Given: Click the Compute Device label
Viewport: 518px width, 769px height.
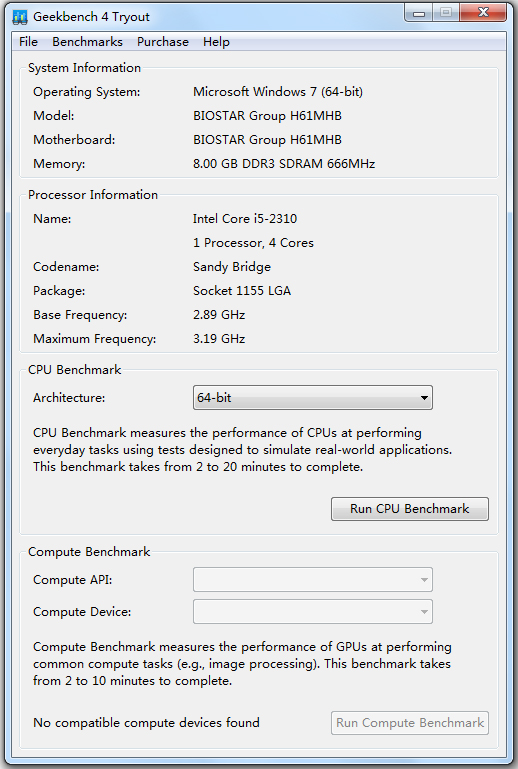Looking at the screenshot, I should tap(82, 612).
